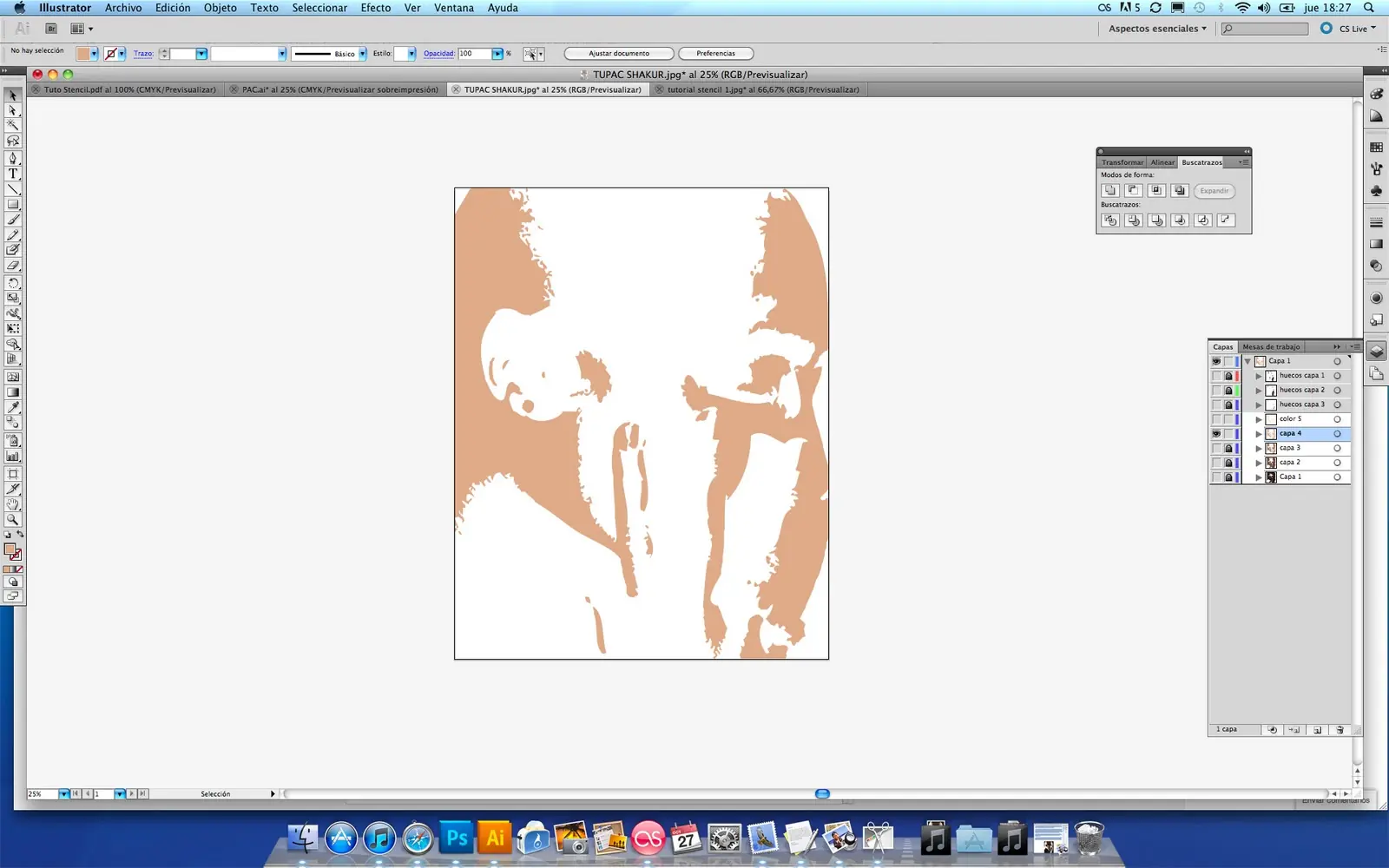Click the Trazo link in control bar

click(143, 54)
